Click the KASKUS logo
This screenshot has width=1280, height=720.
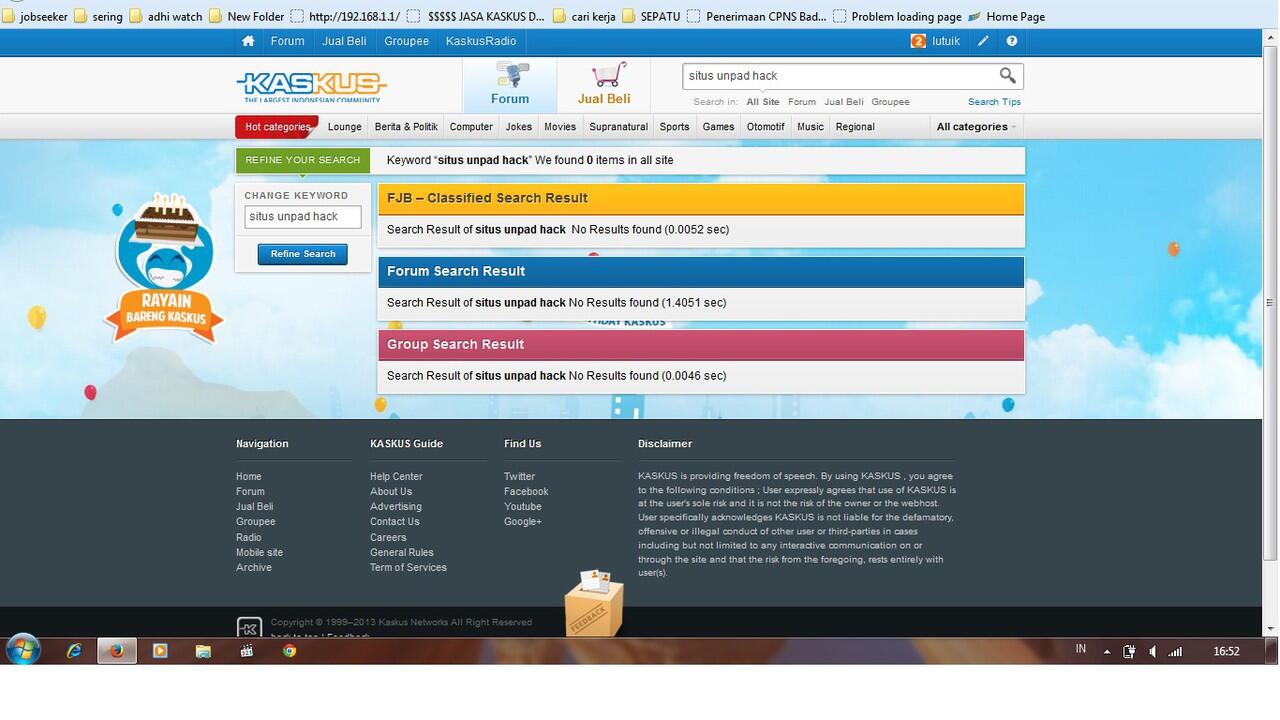coord(311,86)
